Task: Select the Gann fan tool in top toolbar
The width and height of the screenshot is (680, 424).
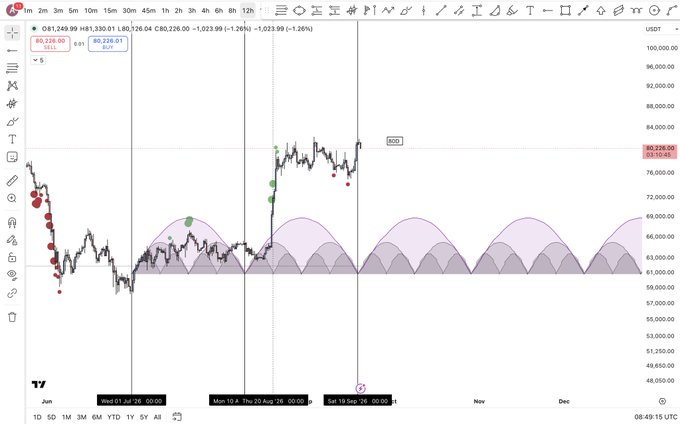Action: click(494, 10)
